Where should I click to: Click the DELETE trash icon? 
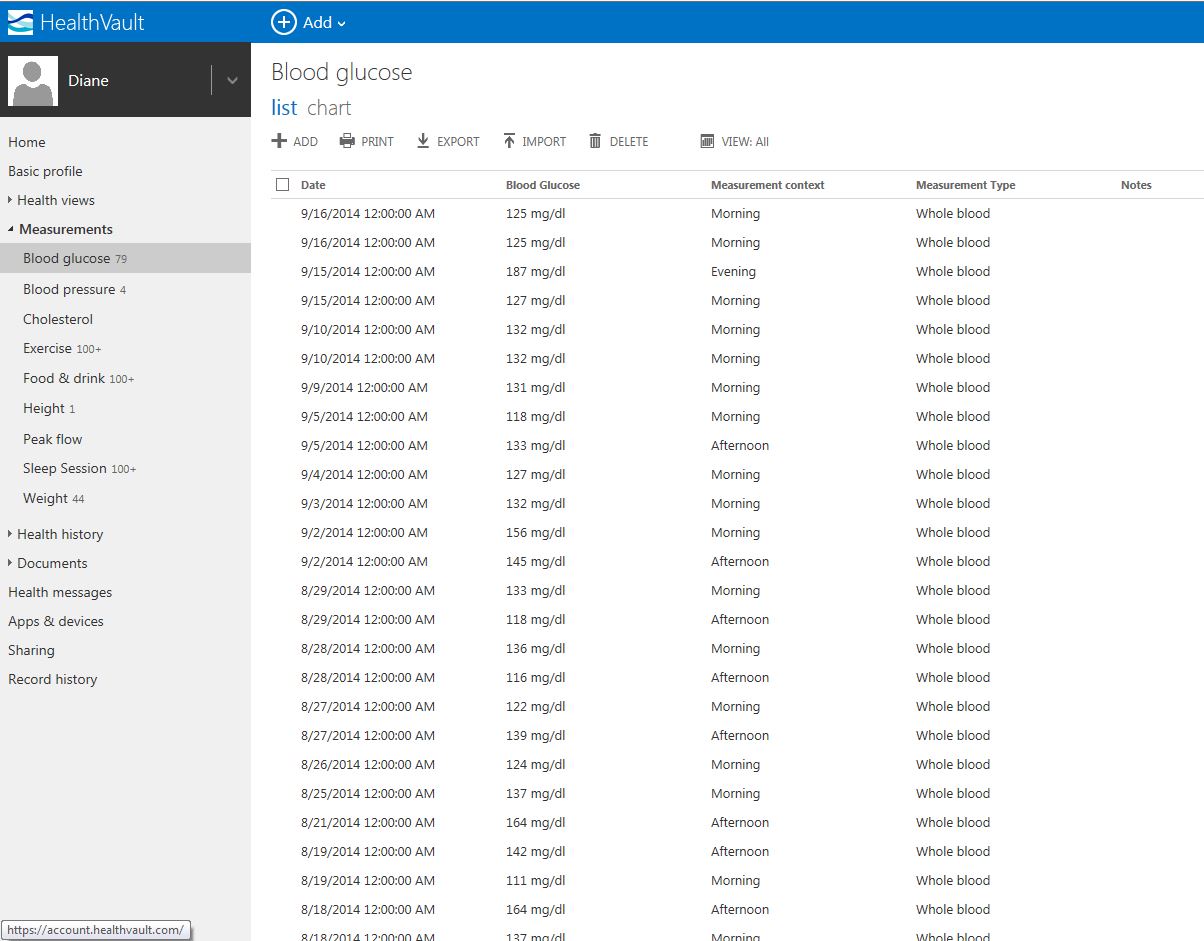(596, 141)
